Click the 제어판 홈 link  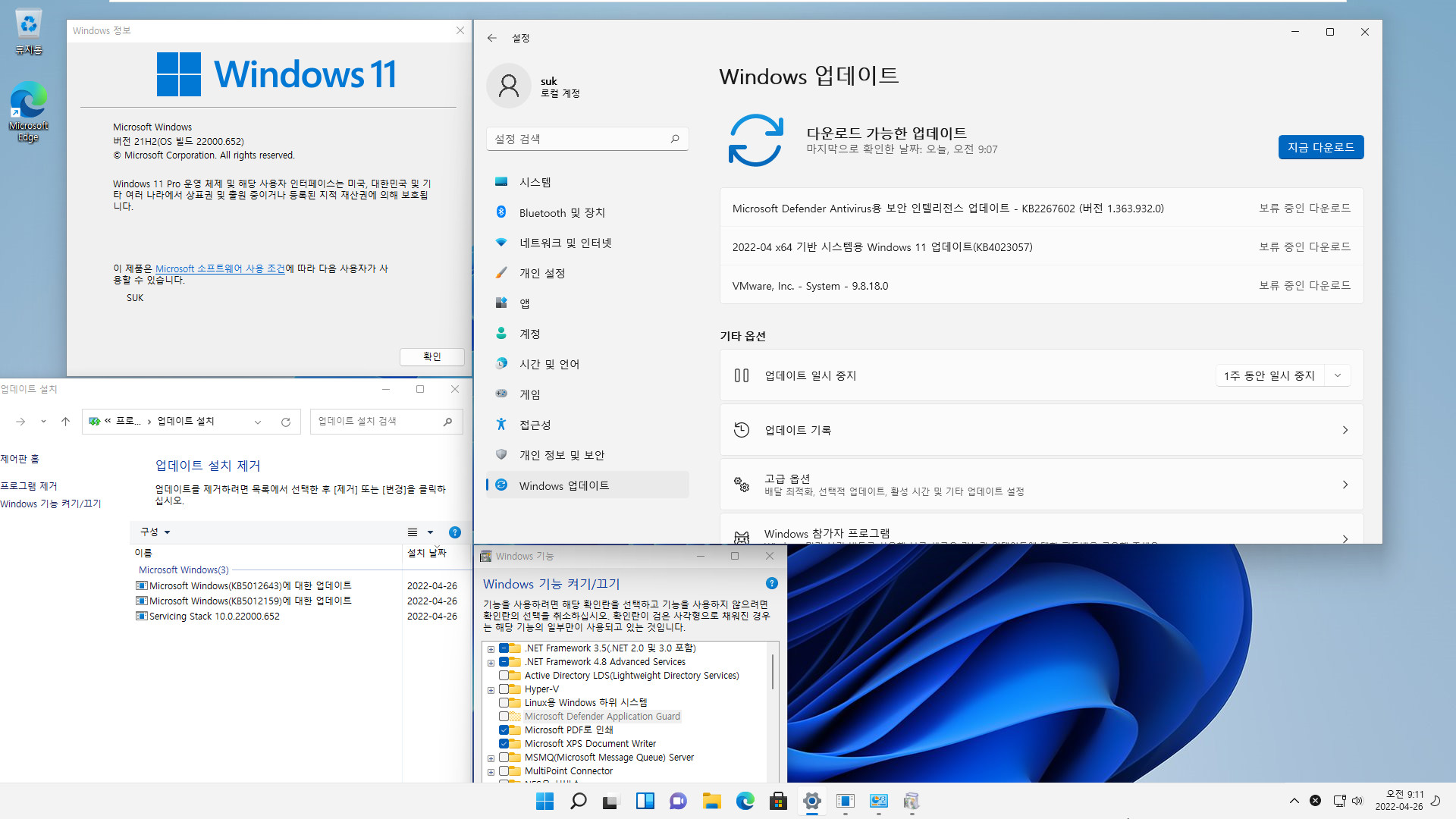20,459
